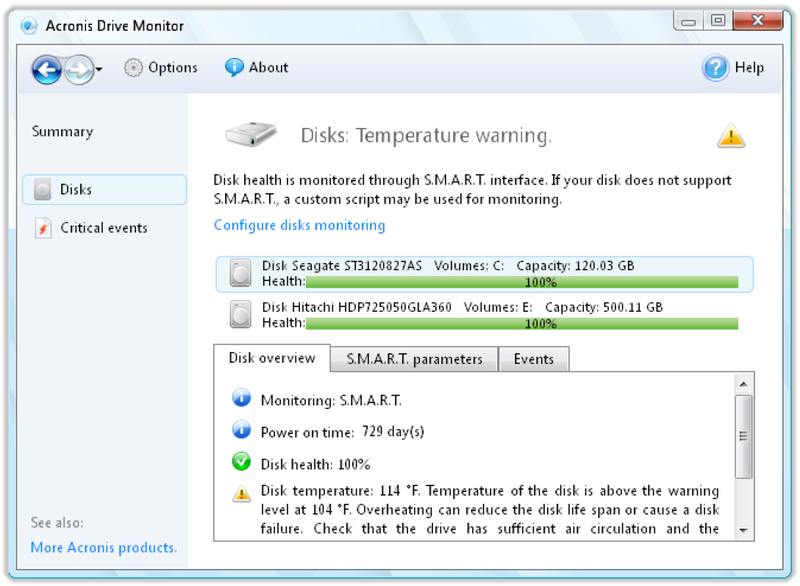Click the Acronis Drive Monitor title bar icon

click(29, 26)
